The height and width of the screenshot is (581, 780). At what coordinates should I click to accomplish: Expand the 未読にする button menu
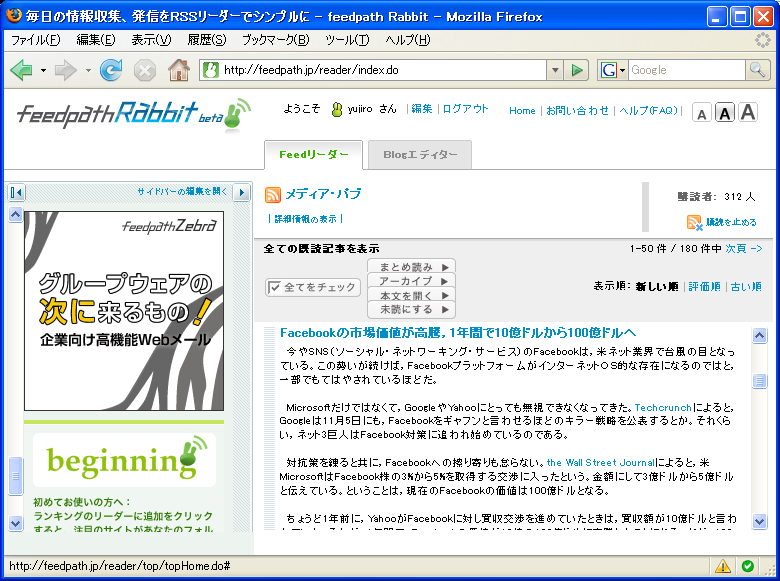[411, 309]
